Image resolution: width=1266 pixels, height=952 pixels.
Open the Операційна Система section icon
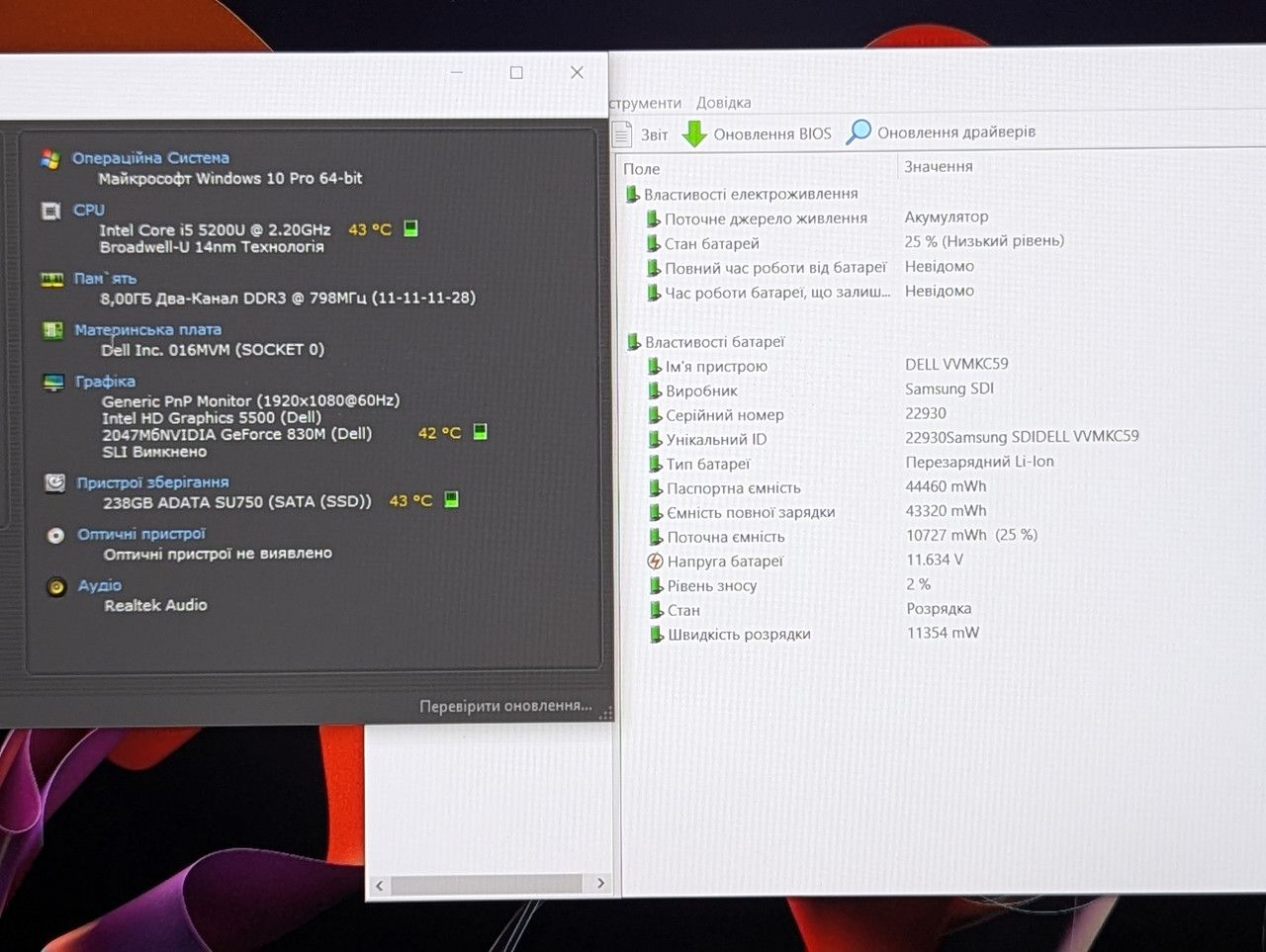pyautogui.click(x=50, y=158)
